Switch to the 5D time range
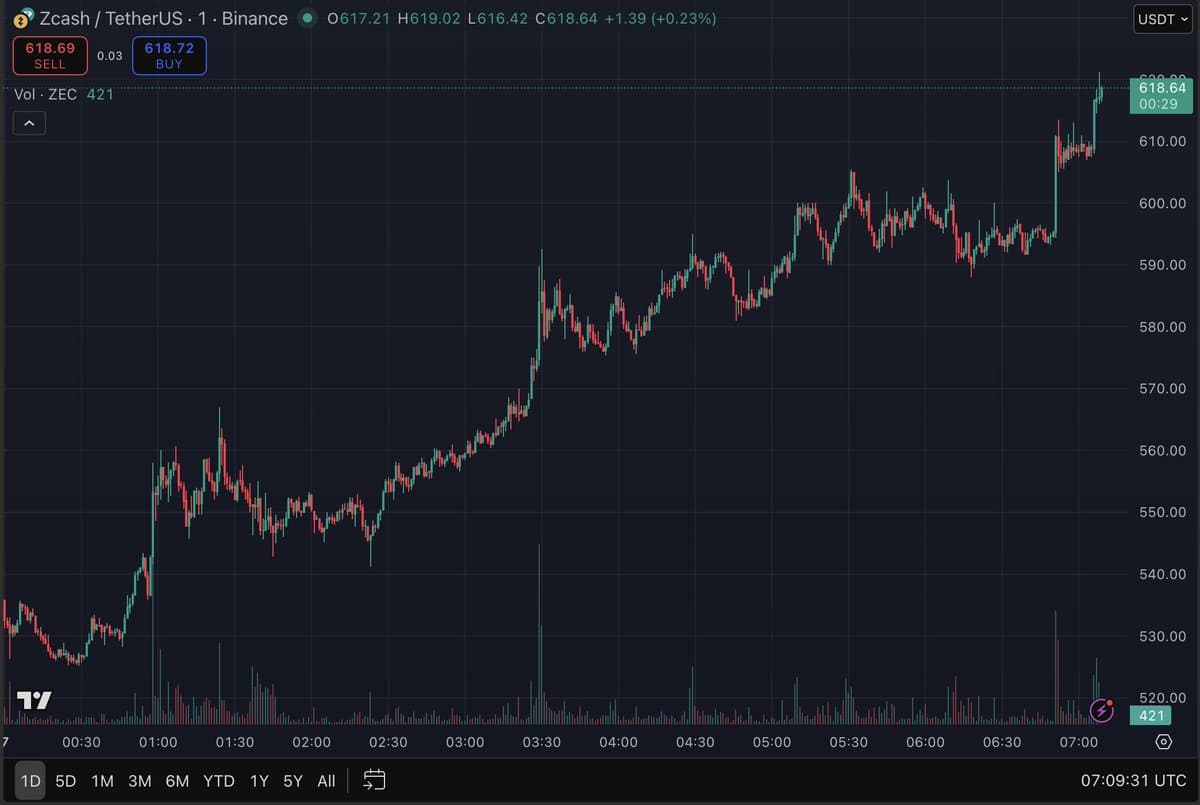This screenshot has height=805, width=1200. tap(66, 780)
